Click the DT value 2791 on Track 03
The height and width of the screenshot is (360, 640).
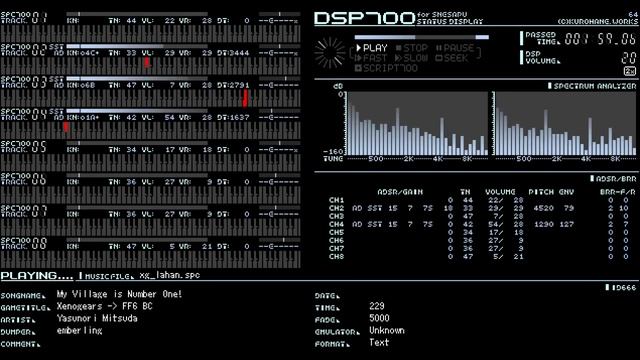point(240,85)
